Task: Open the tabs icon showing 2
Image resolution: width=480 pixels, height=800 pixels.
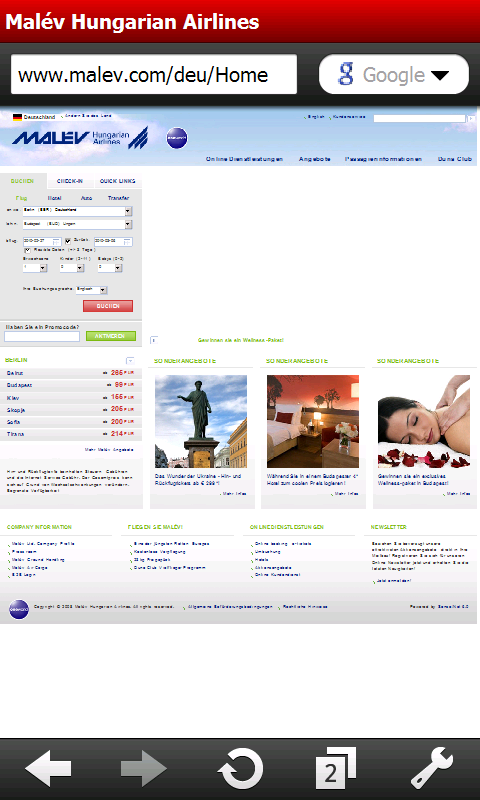Action: click(336, 767)
